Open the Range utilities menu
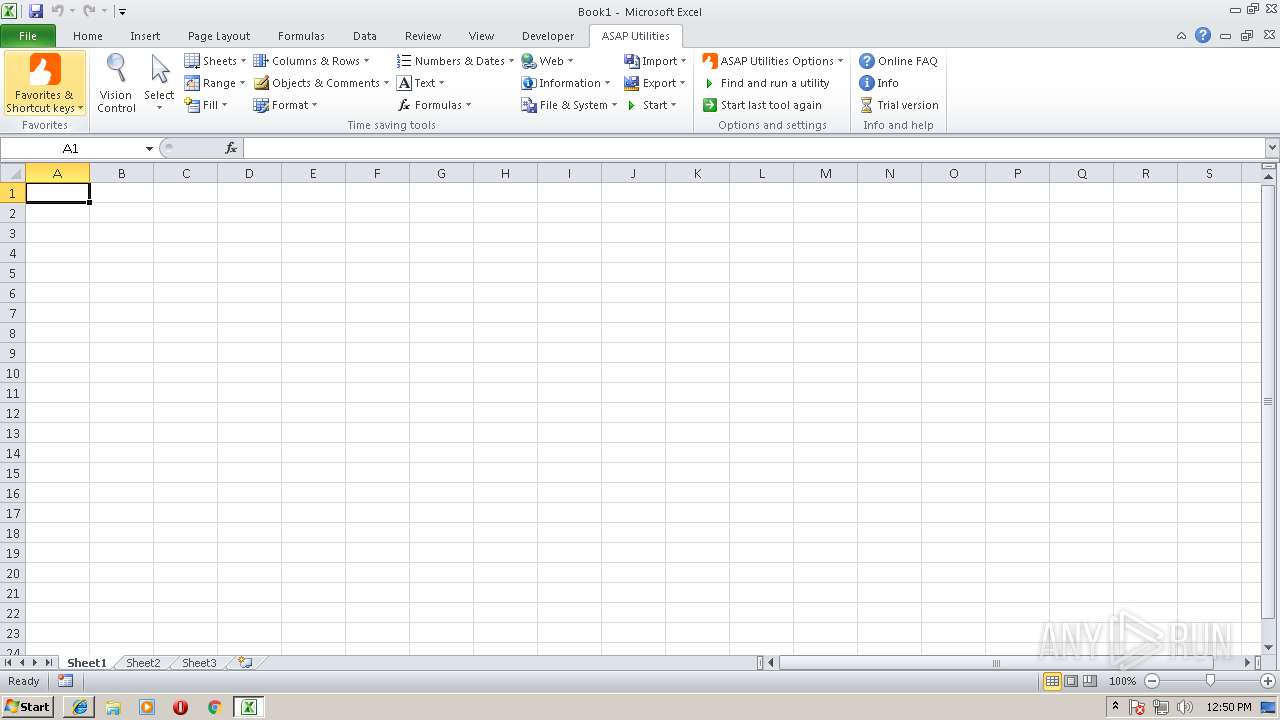 [214, 83]
